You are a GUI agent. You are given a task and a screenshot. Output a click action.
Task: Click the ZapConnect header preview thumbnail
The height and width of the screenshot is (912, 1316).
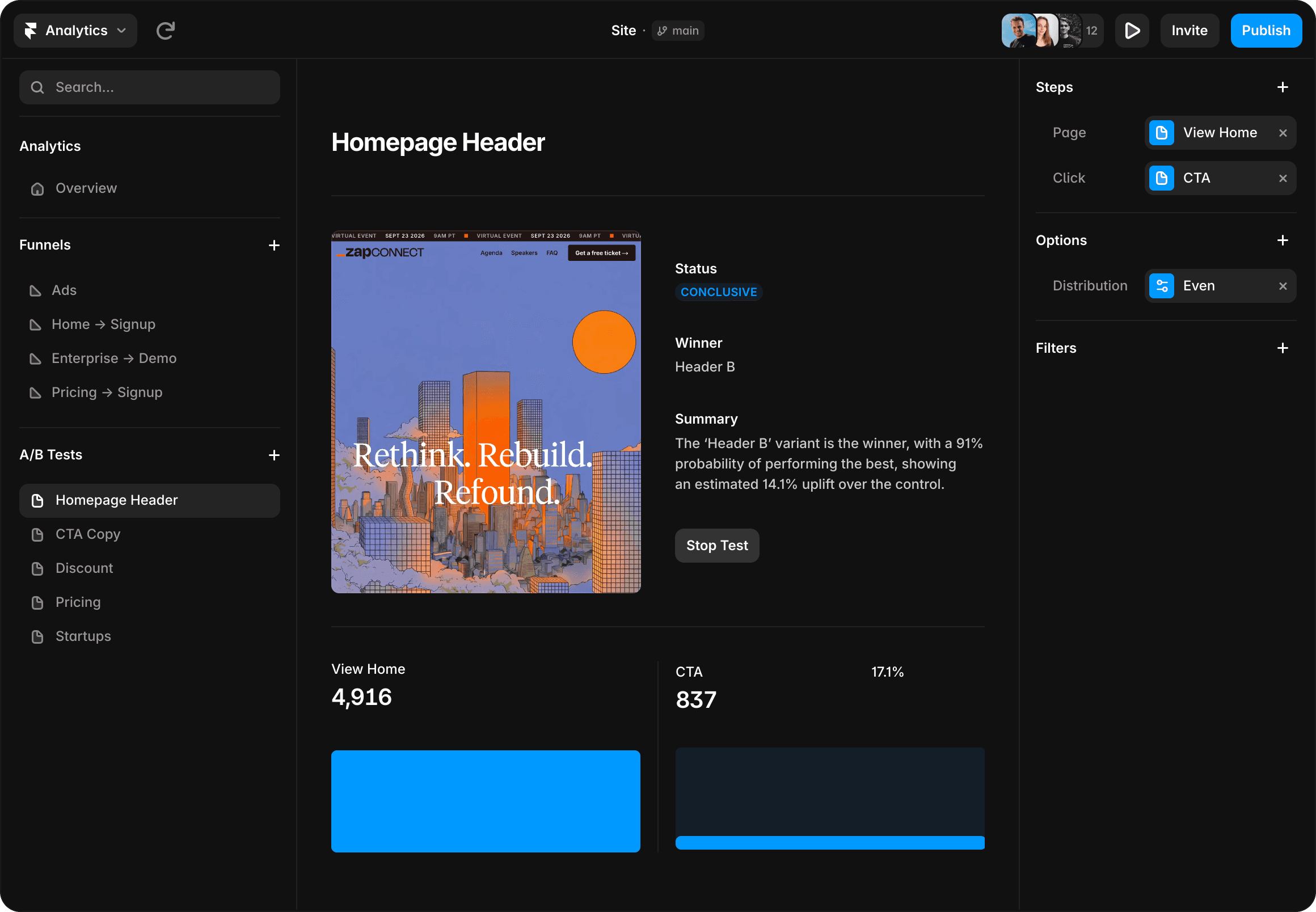pyautogui.click(x=486, y=411)
